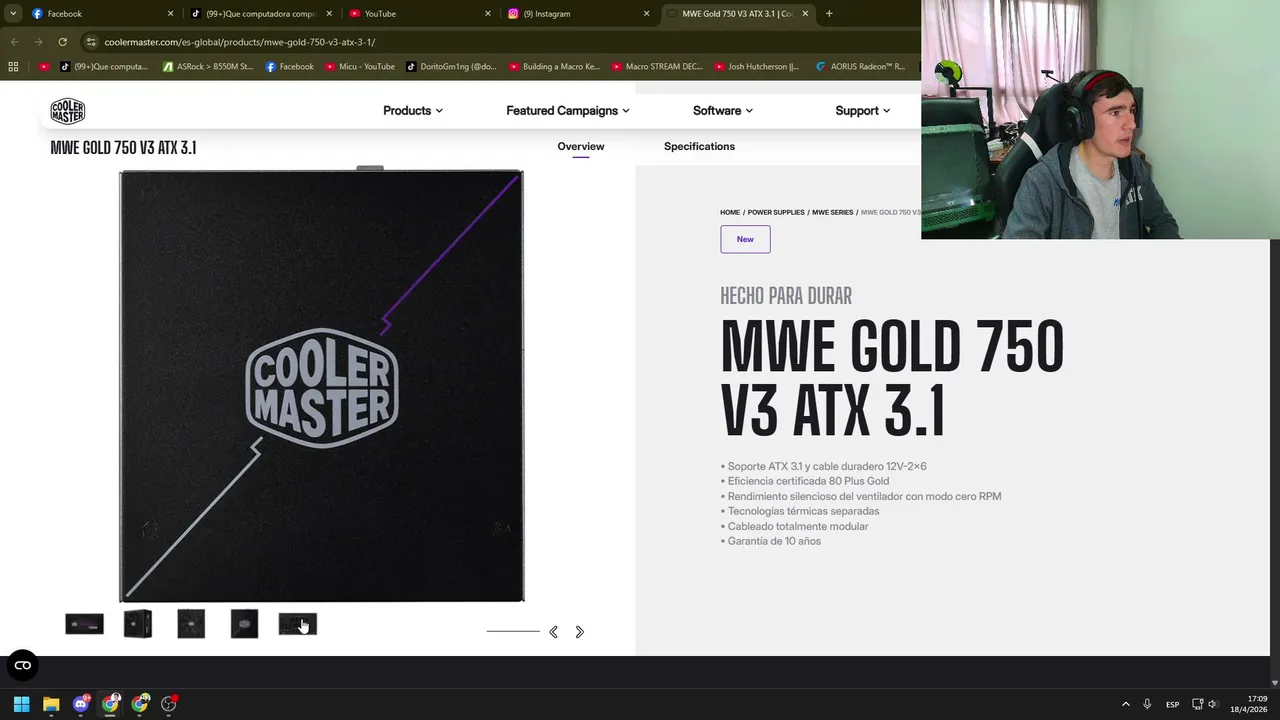Open the AORUS Radeon bookmark
The height and width of the screenshot is (720, 1280).
pos(860,67)
